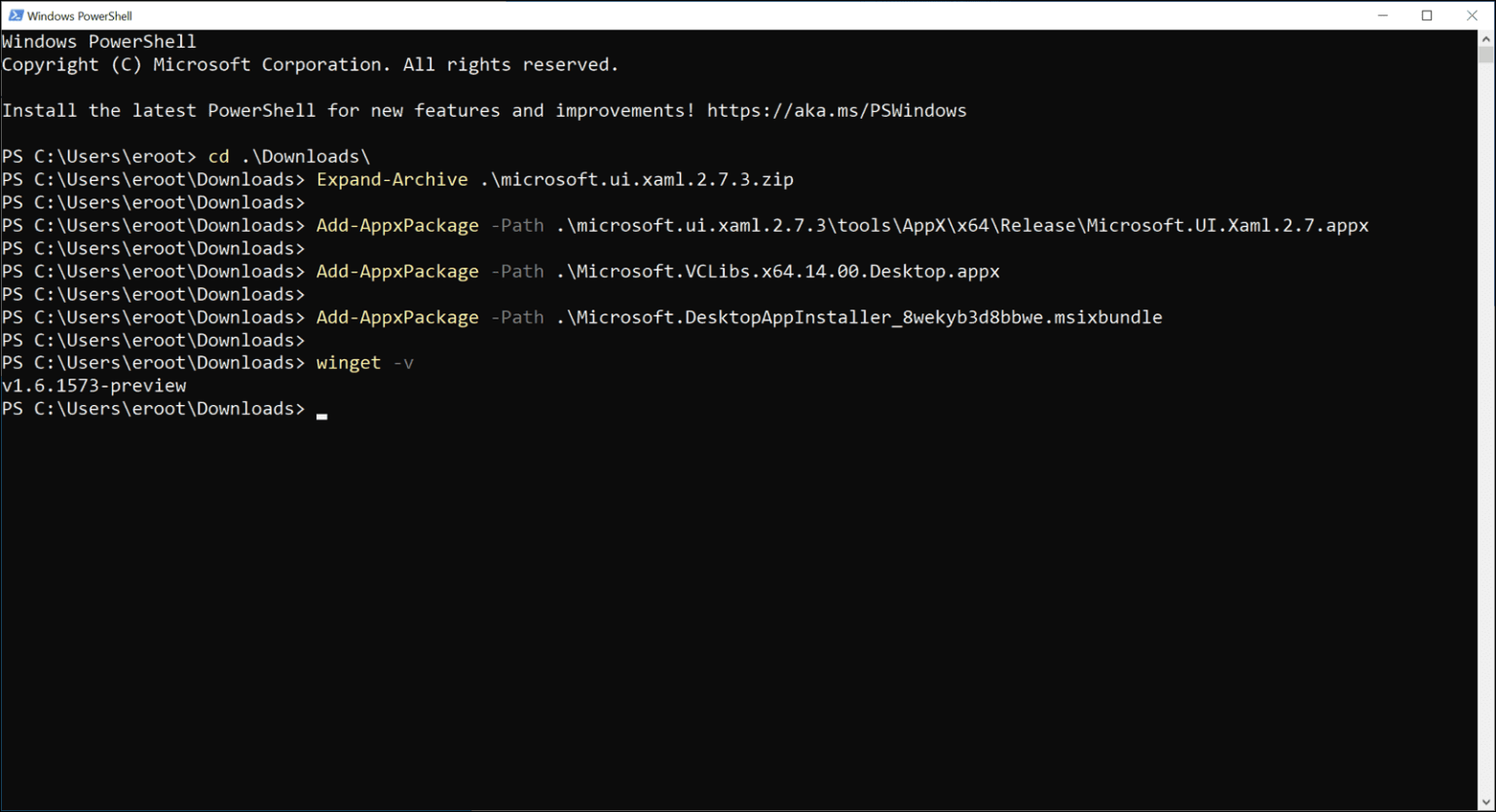Click the blinking cursor at last prompt
The height and width of the screenshot is (812, 1496).
tap(322, 416)
